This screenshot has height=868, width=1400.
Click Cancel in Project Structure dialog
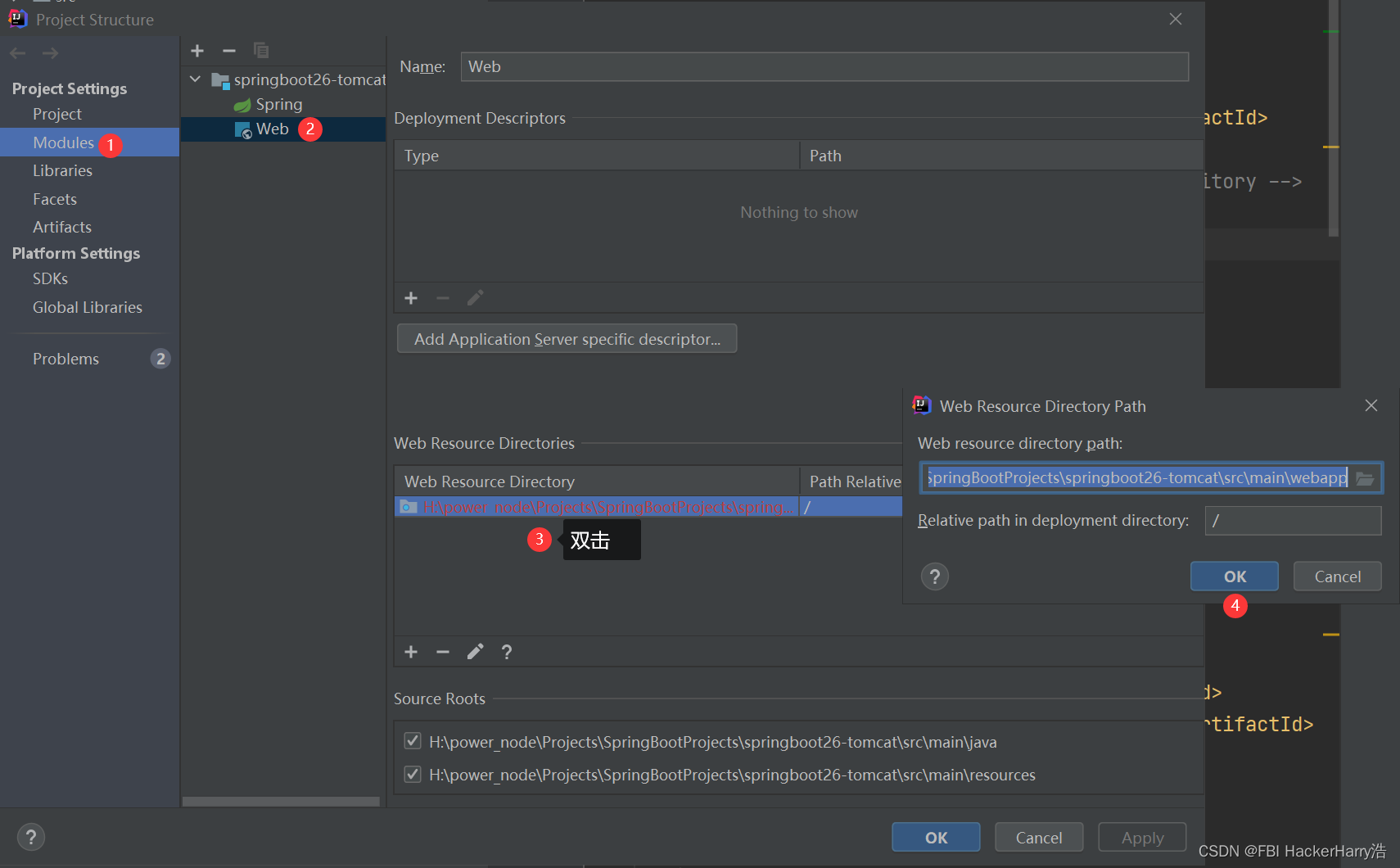tap(1039, 838)
